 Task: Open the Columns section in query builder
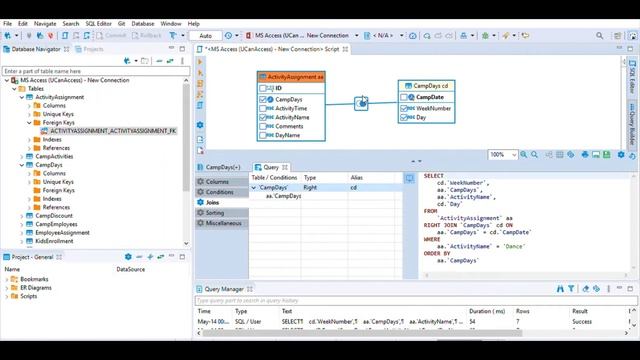222,182
